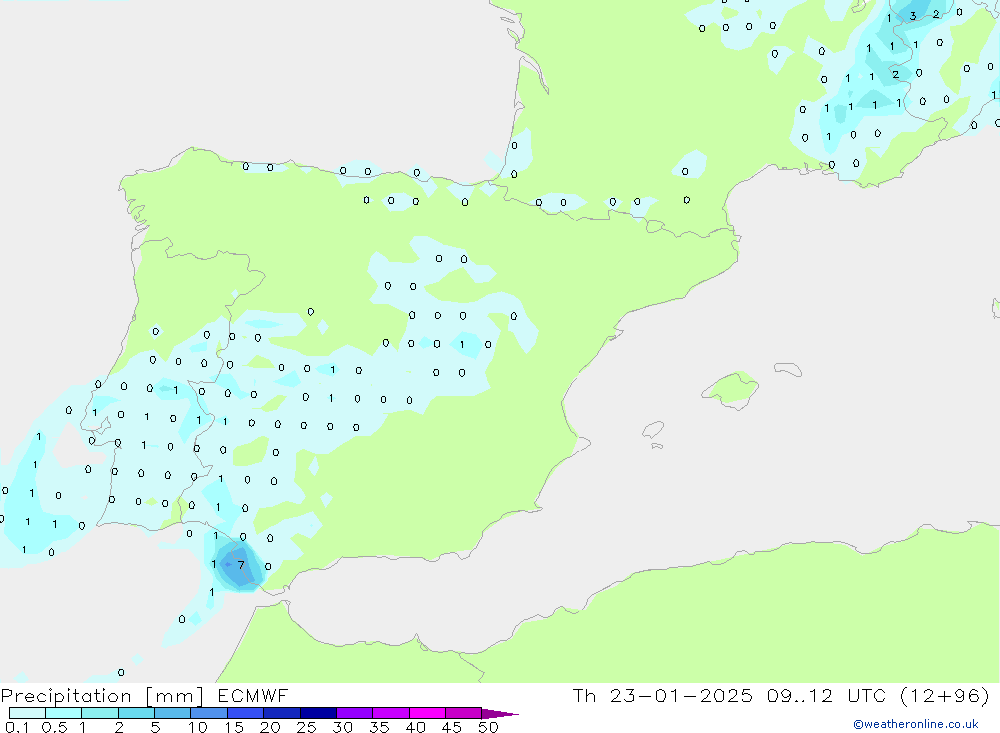The height and width of the screenshot is (733, 1000).
Task: Click the legend value '10'
Action: [x=198, y=727]
